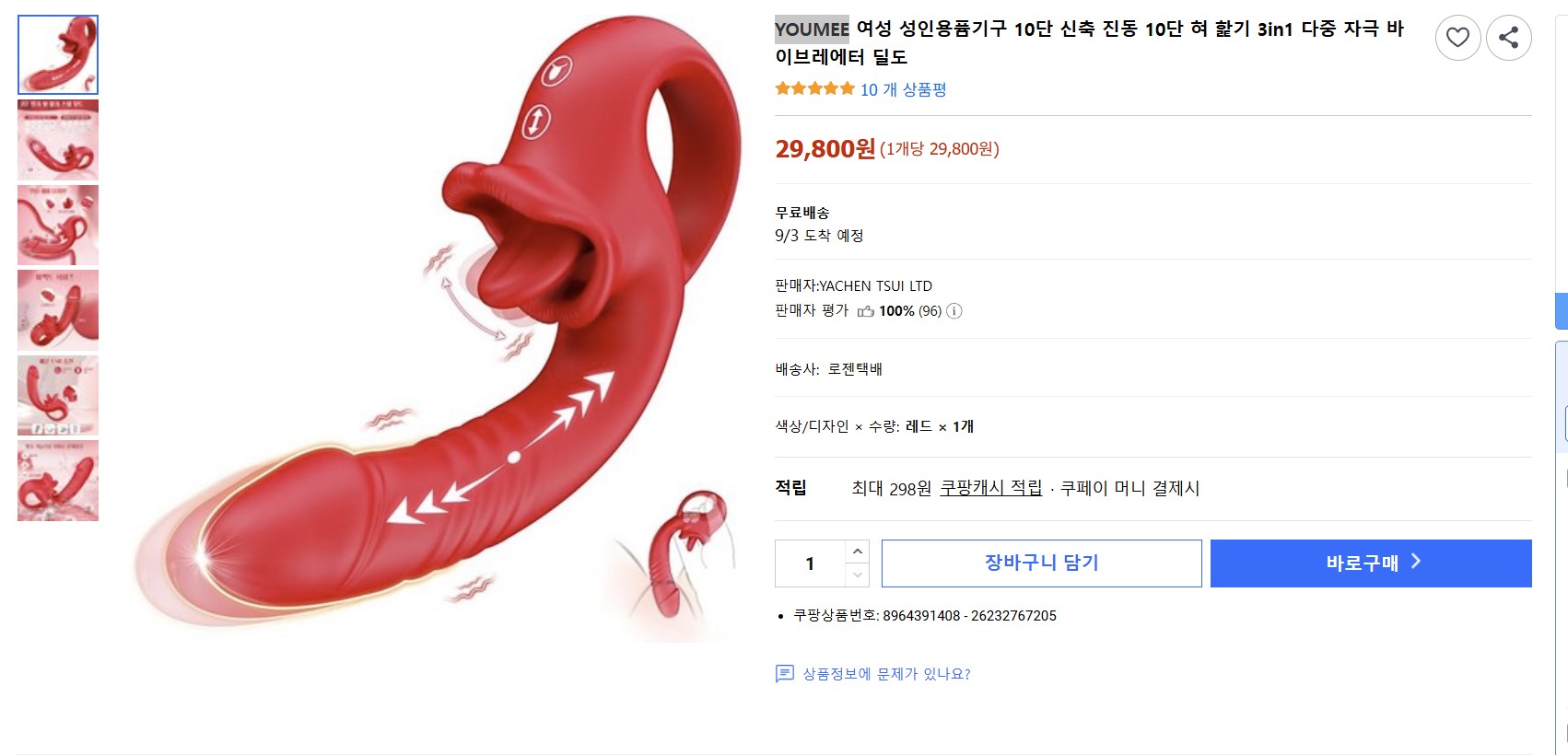
Task: Click the report product info chat icon
Action: [784, 674]
